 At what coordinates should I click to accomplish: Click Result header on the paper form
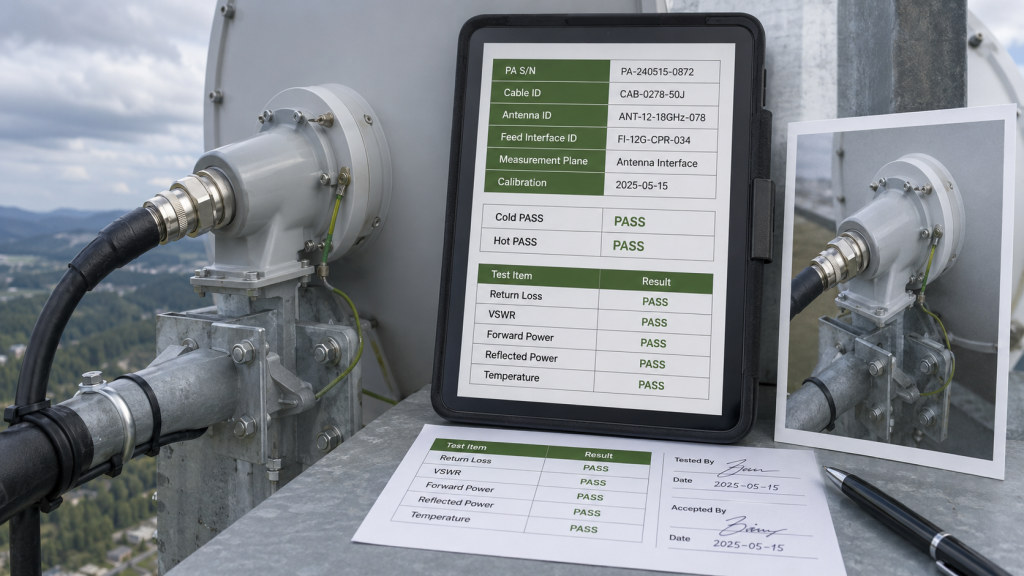coord(598,455)
